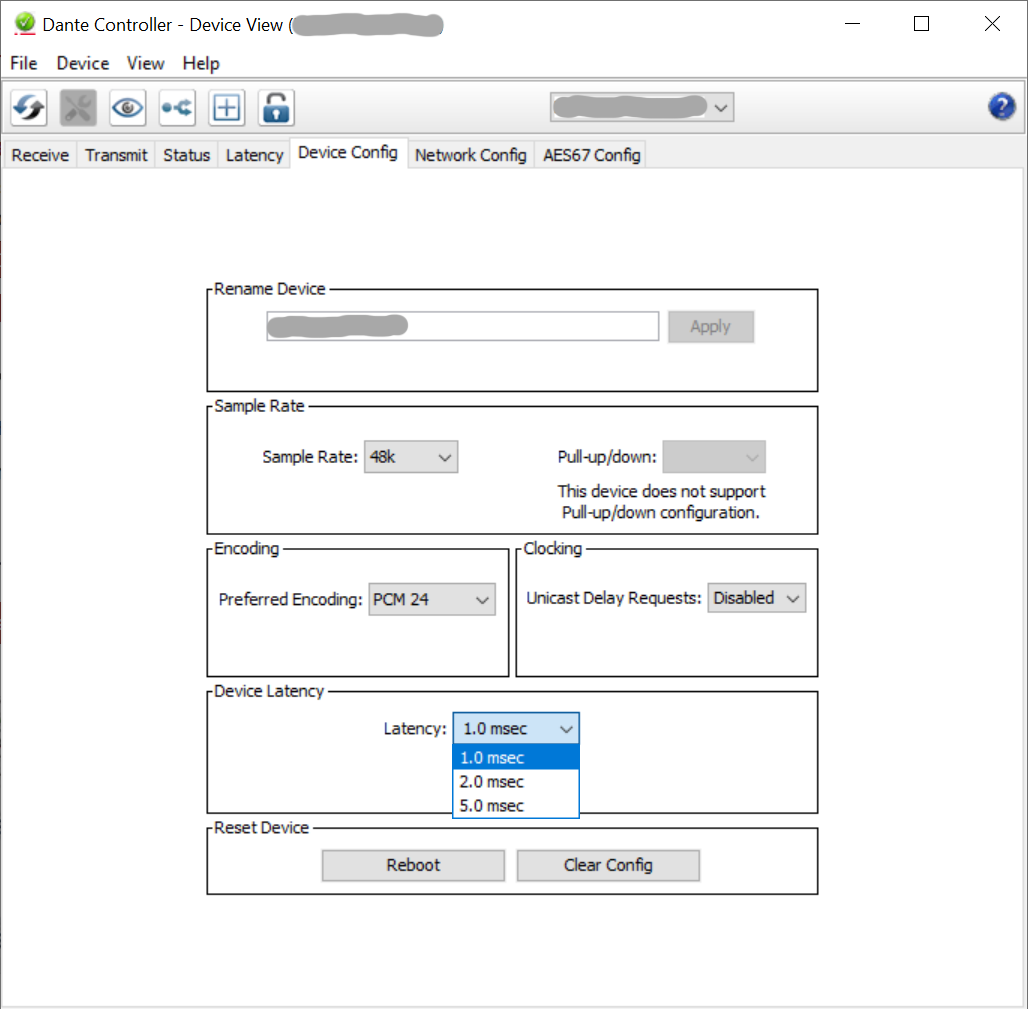Select the Device Config tab
The height and width of the screenshot is (1009, 1028).
348,153
